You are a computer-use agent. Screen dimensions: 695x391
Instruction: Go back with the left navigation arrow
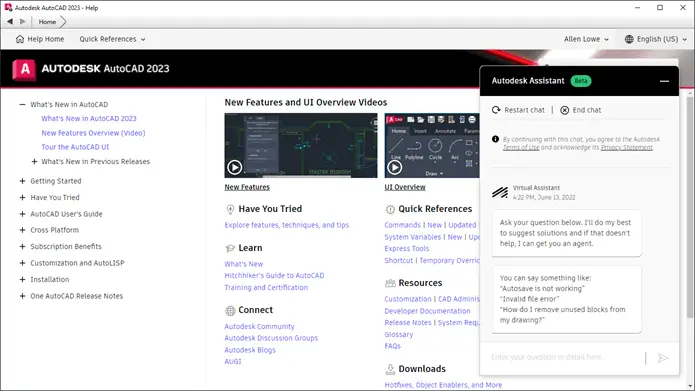10,21
